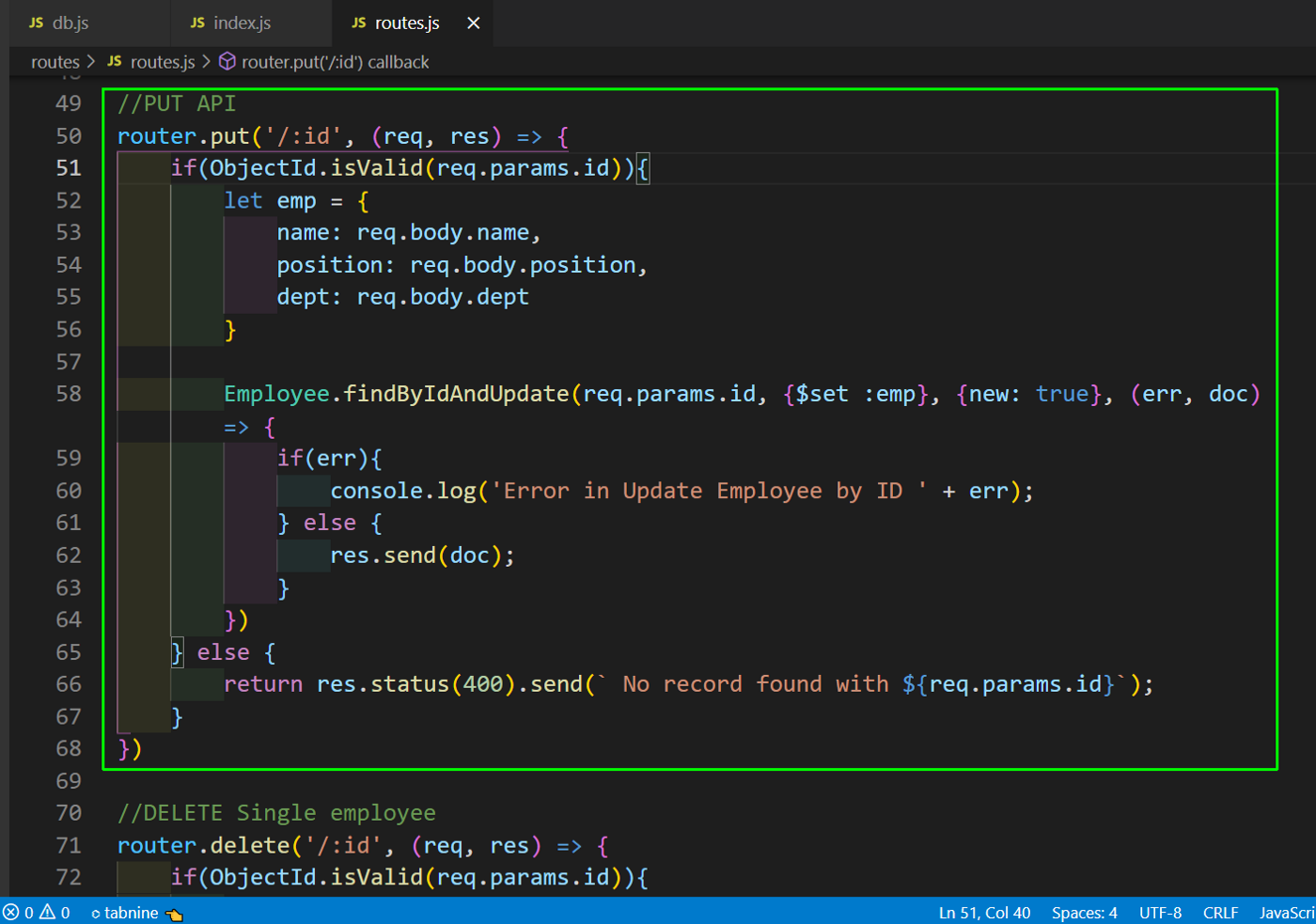This screenshot has width=1316, height=924.
Task: Click the JS icon on db.js tab
Action: (x=37, y=23)
